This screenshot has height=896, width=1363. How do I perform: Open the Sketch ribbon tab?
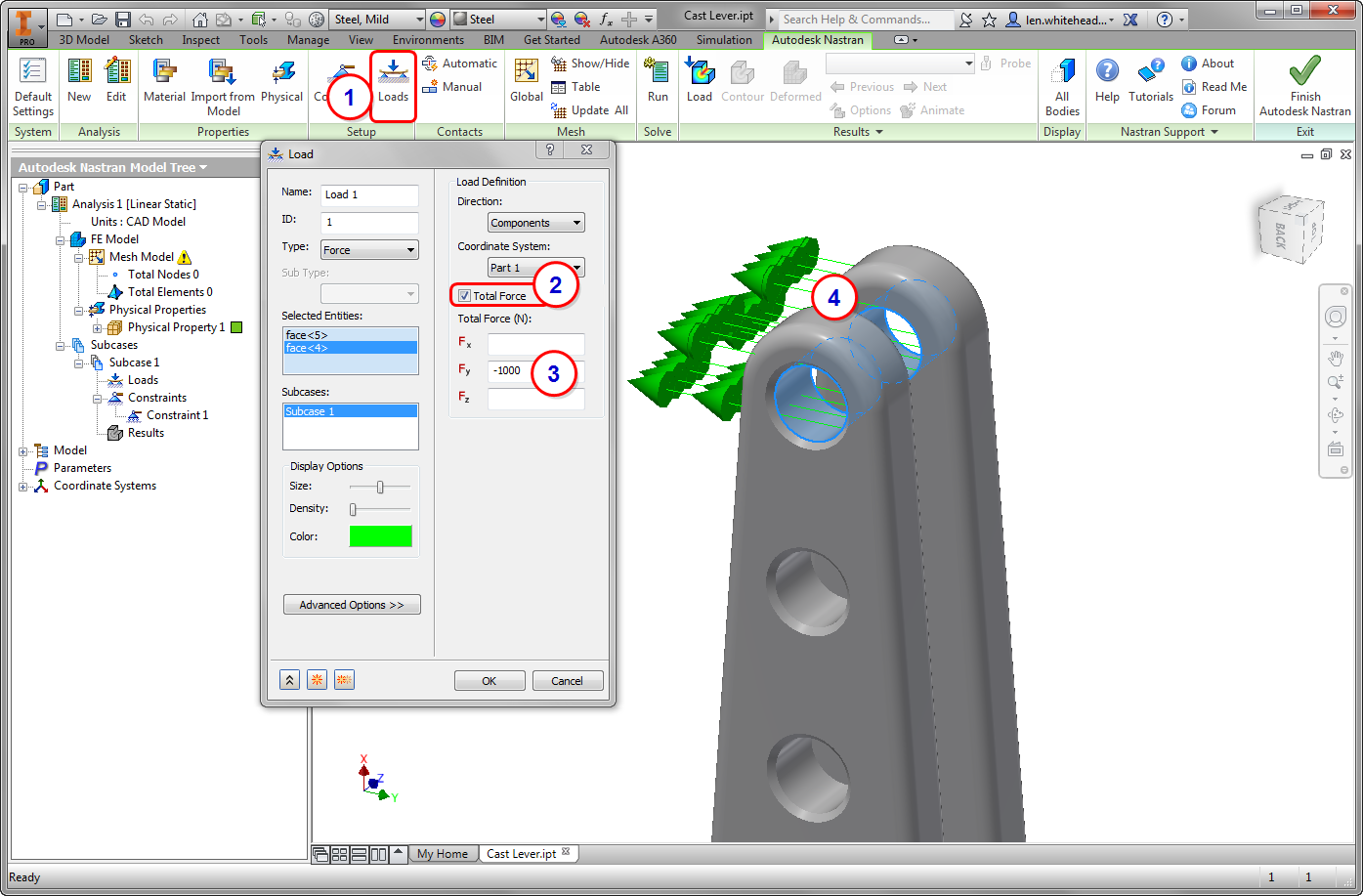147,40
